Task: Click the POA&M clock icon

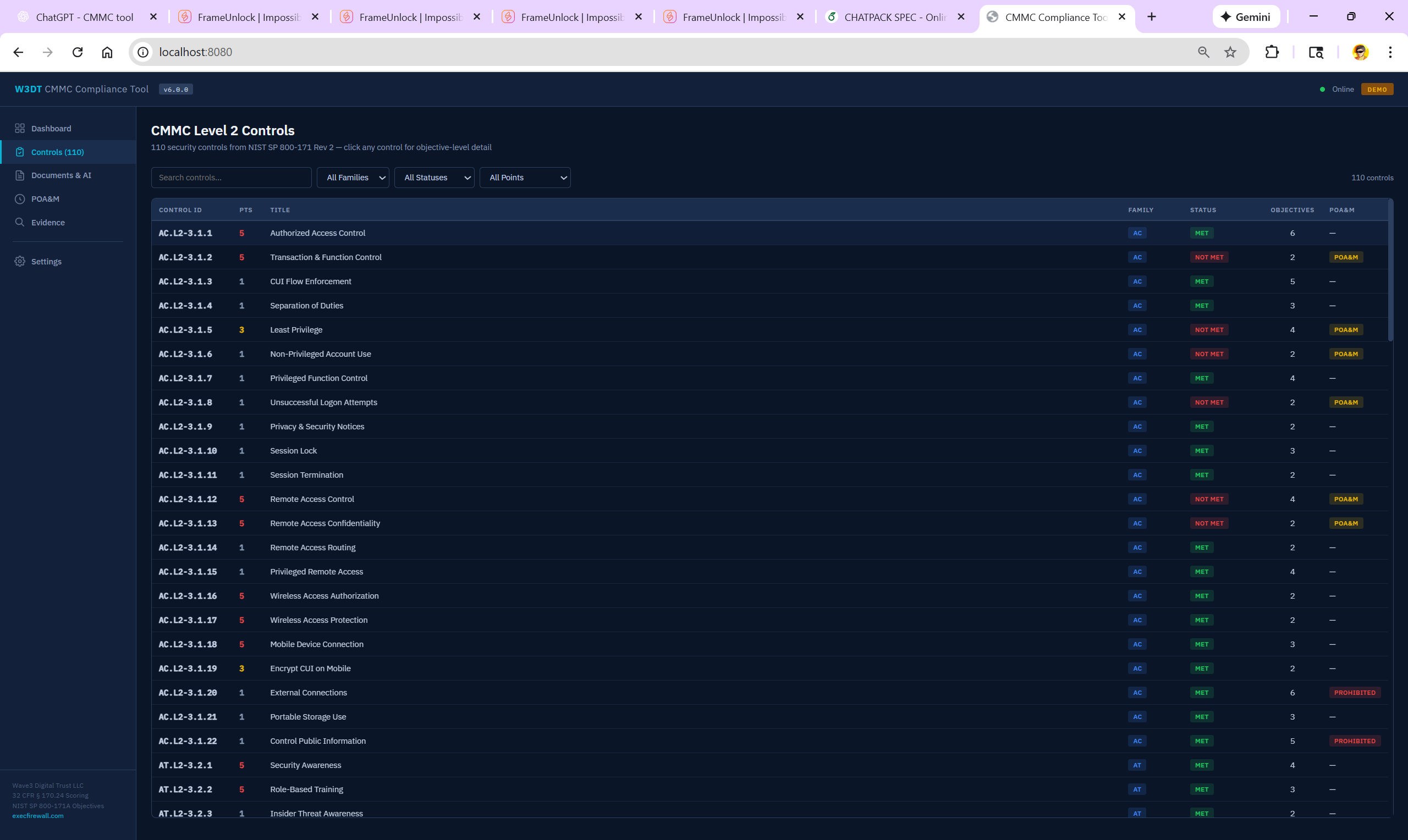Action: 20,199
